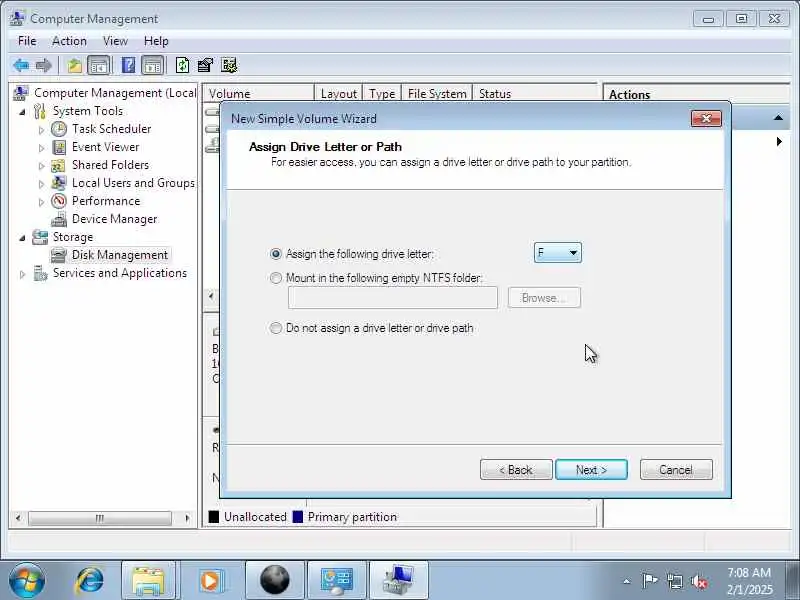Open Internet Explorer from the taskbar
This screenshot has height=600, width=800.
90,581
